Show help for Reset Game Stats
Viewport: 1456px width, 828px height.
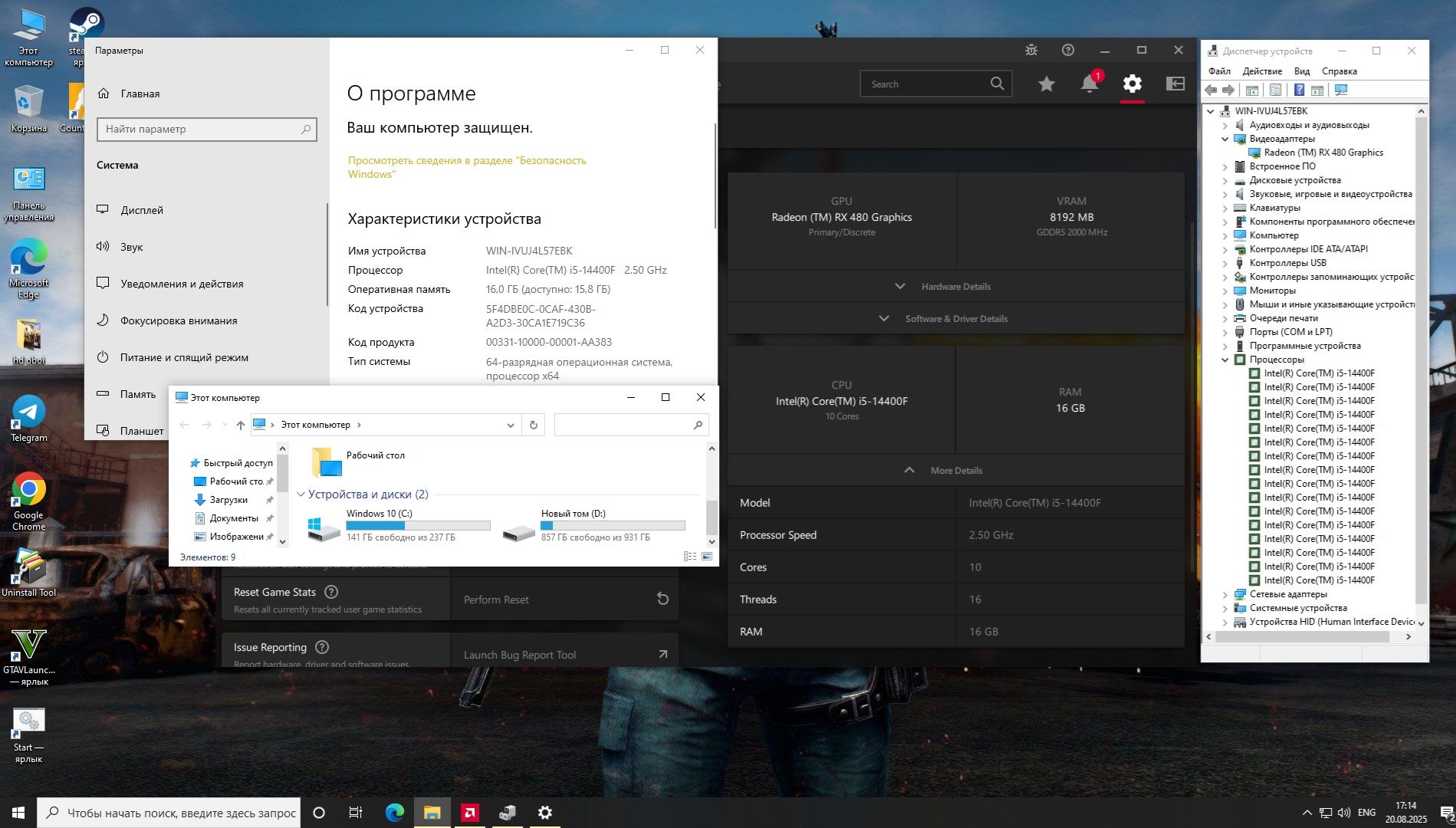click(x=331, y=592)
